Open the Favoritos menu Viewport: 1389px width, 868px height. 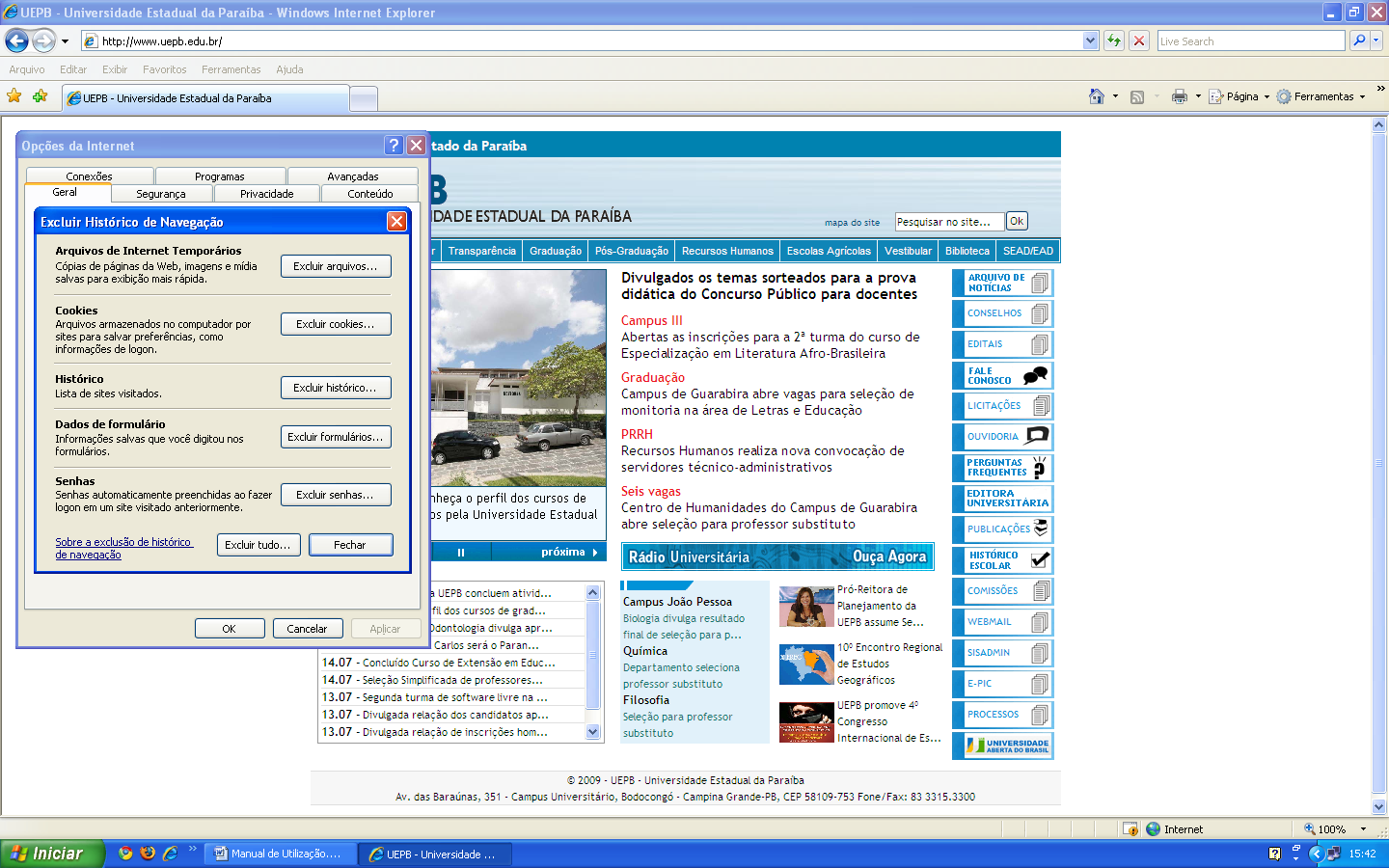pos(165,69)
